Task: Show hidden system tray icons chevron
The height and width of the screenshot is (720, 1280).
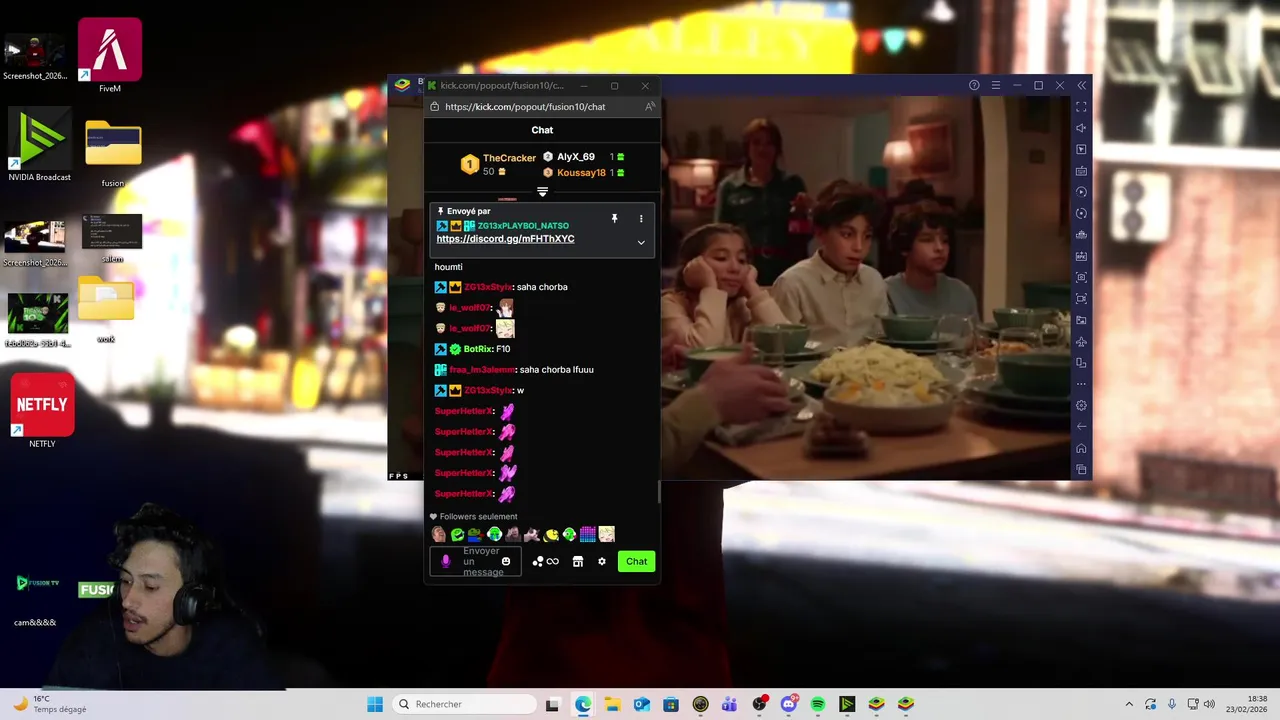Action: click(x=1129, y=704)
